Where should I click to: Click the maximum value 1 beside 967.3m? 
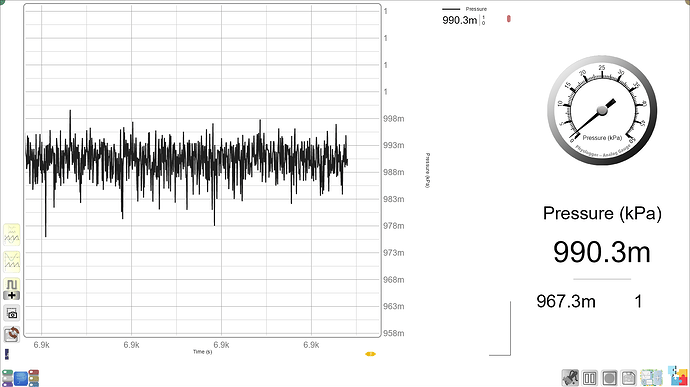[x=638, y=302]
